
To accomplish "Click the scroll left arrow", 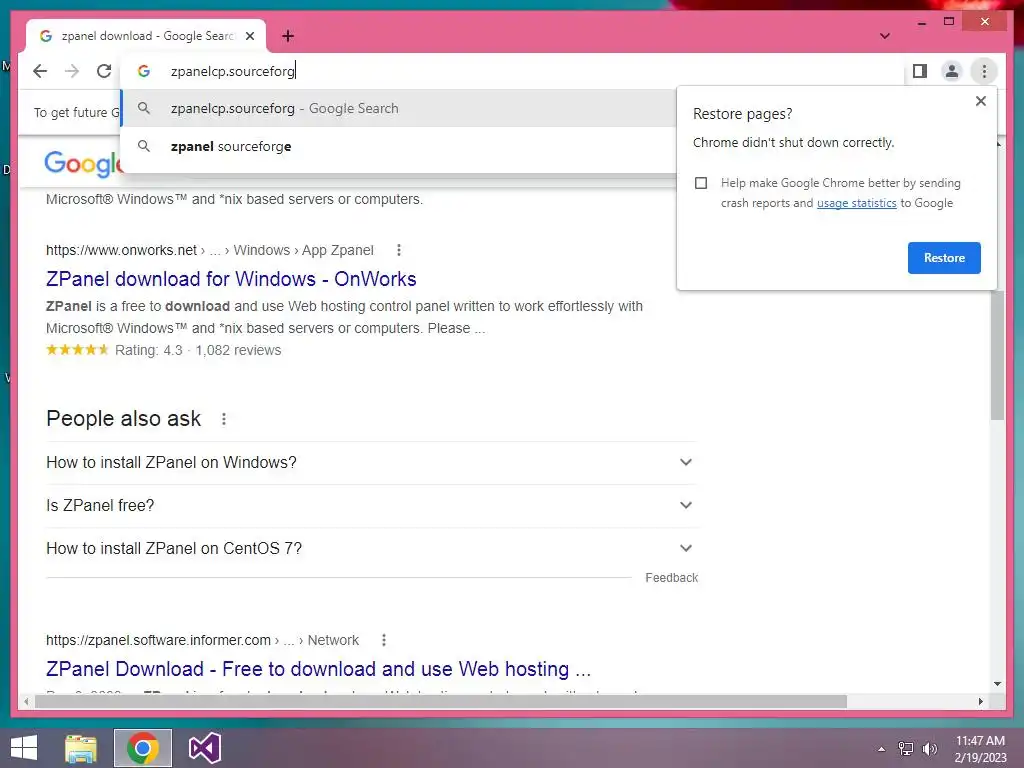I will pyautogui.click(x=26, y=701).
